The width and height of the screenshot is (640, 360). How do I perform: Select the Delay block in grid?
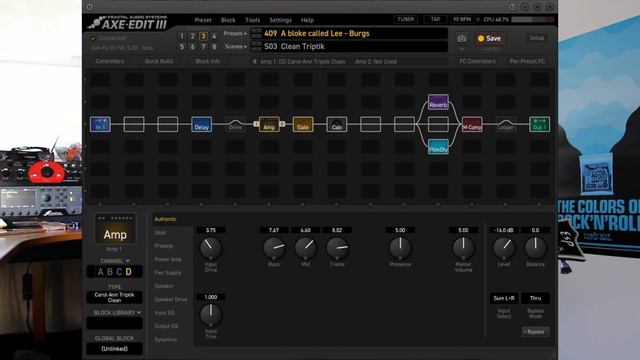click(202, 124)
